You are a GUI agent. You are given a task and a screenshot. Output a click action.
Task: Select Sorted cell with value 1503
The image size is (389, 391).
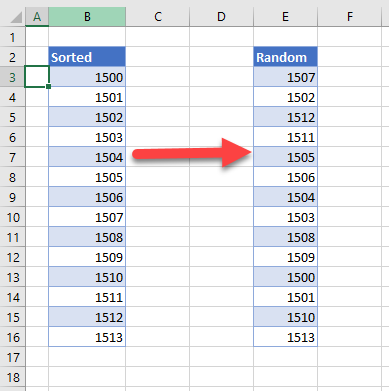(x=87, y=137)
